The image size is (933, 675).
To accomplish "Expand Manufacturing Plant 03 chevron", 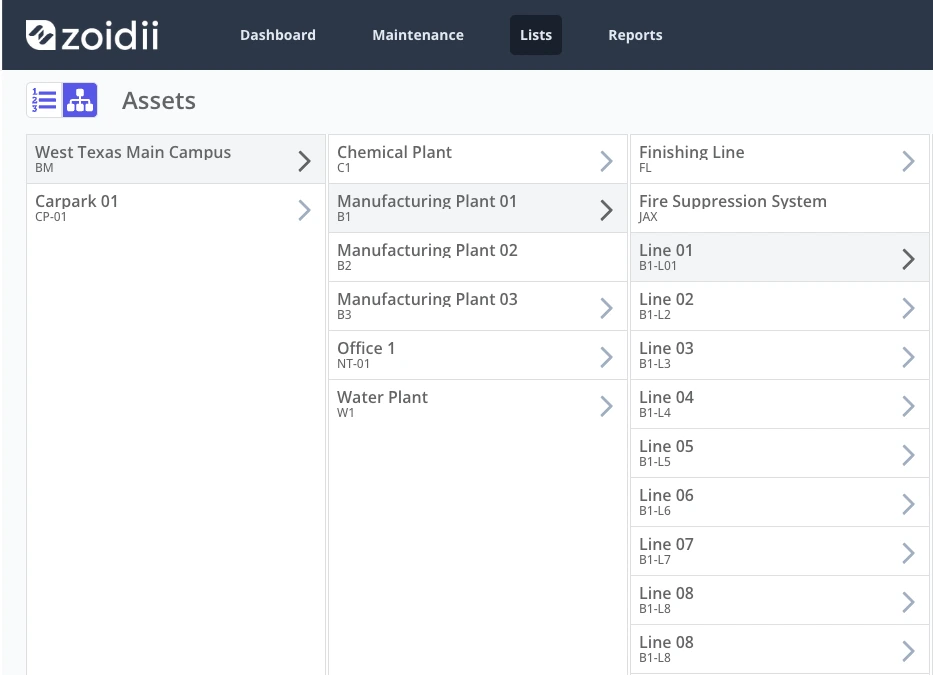I will click(606, 308).
